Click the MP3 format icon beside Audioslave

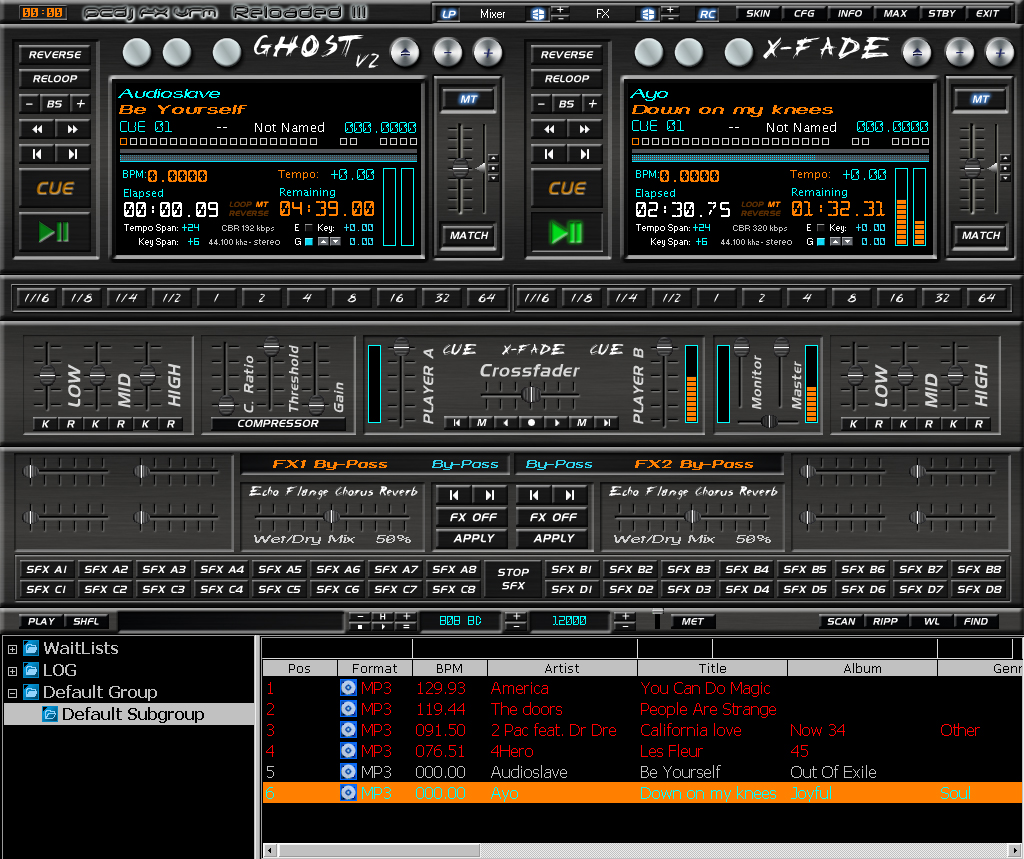pyautogui.click(x=347, y=771)
